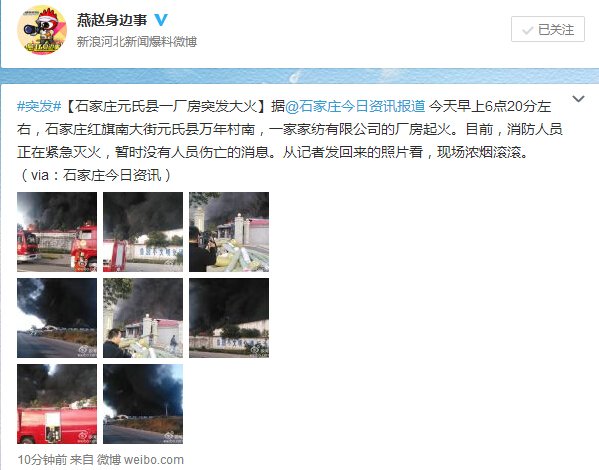Screen dimensions: 599x470
Task: Click the 燕赵身边事 profile avatar
Action: pos(42,29)
